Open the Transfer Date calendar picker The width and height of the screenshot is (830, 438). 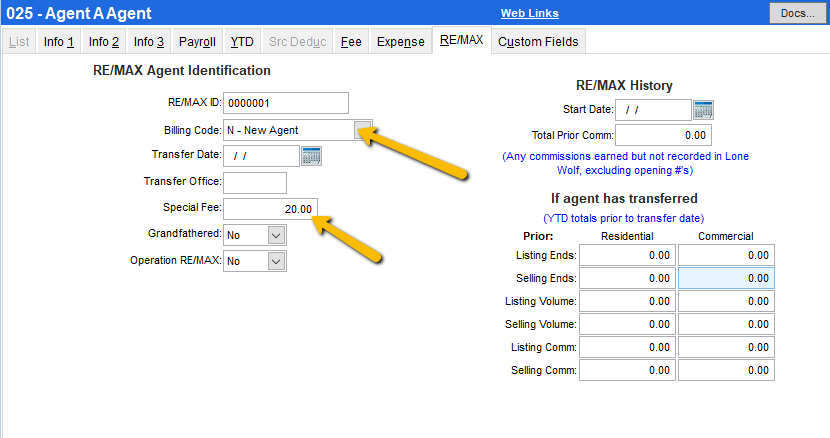311,156
